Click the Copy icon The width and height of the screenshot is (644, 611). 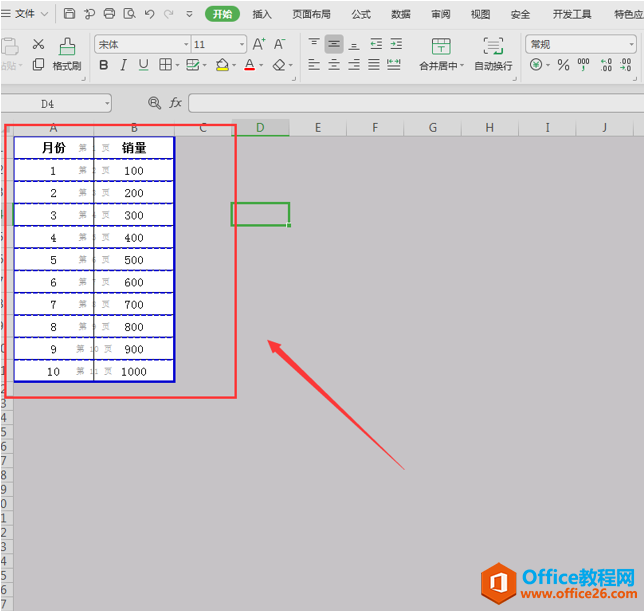click(38, 64)
